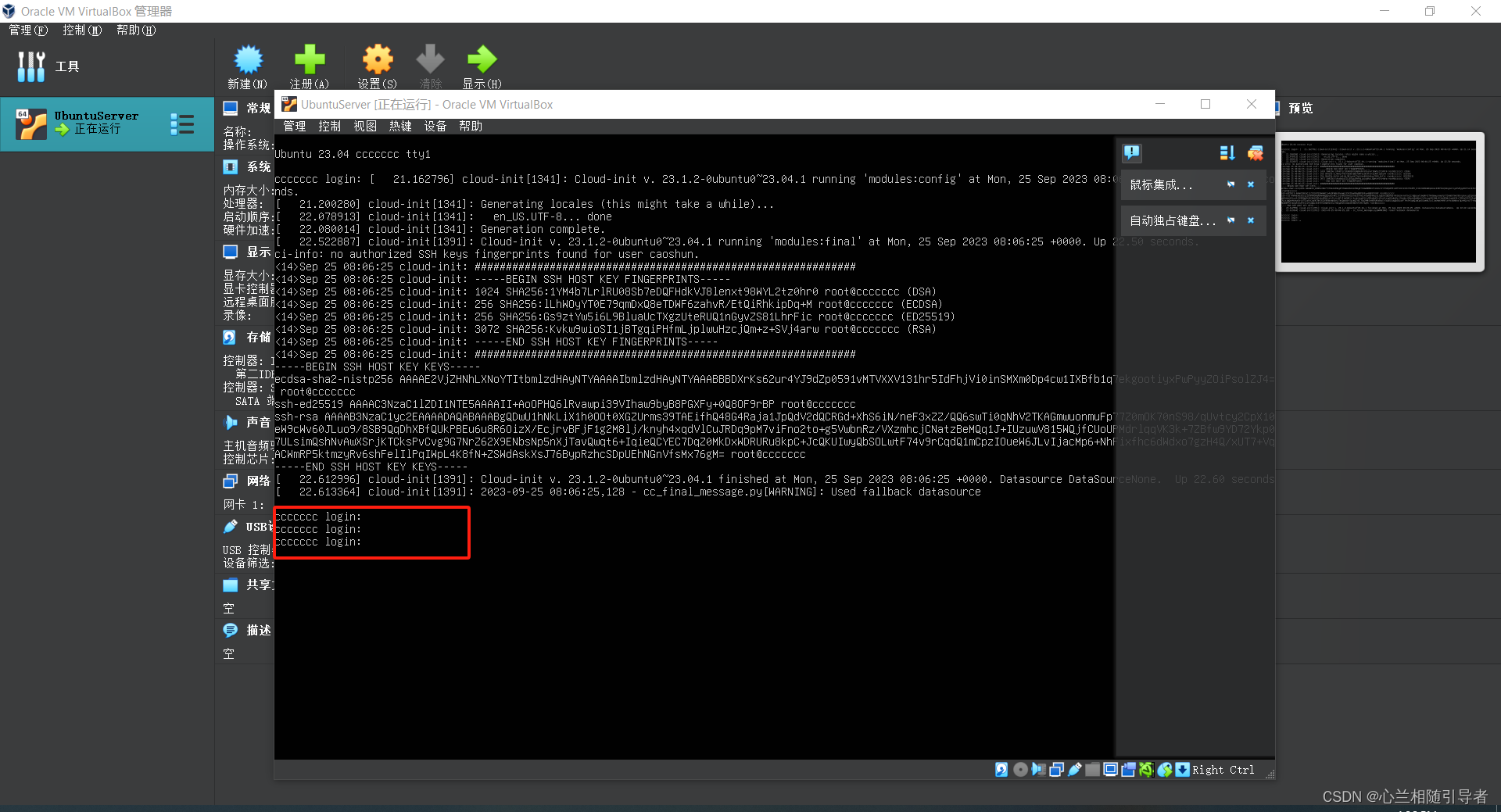Image resolution: width=1501 pixels, height=812 pixels.
Task: Create a new virtual machine with 新建 icon
Action: point(247,59)
